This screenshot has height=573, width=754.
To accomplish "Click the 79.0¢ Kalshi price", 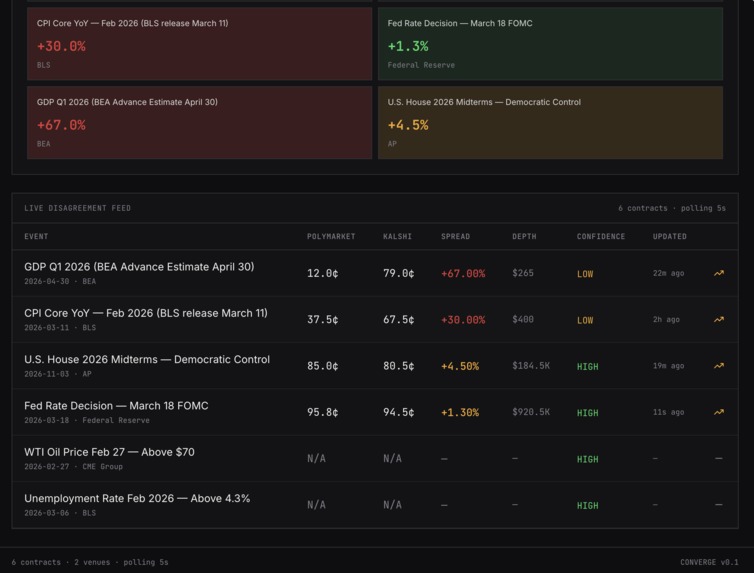I will (x=399, y=273).
